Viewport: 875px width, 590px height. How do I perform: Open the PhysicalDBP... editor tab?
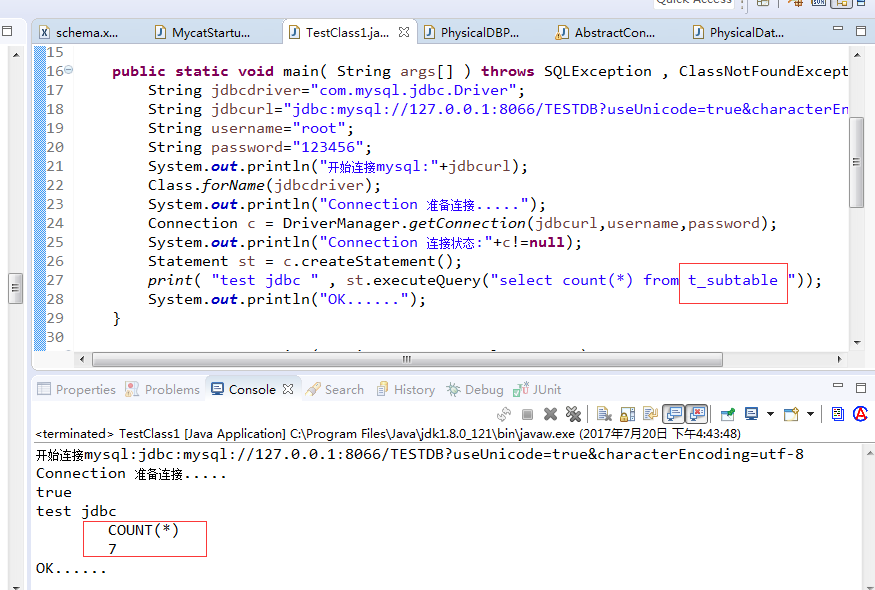point(472,33)
